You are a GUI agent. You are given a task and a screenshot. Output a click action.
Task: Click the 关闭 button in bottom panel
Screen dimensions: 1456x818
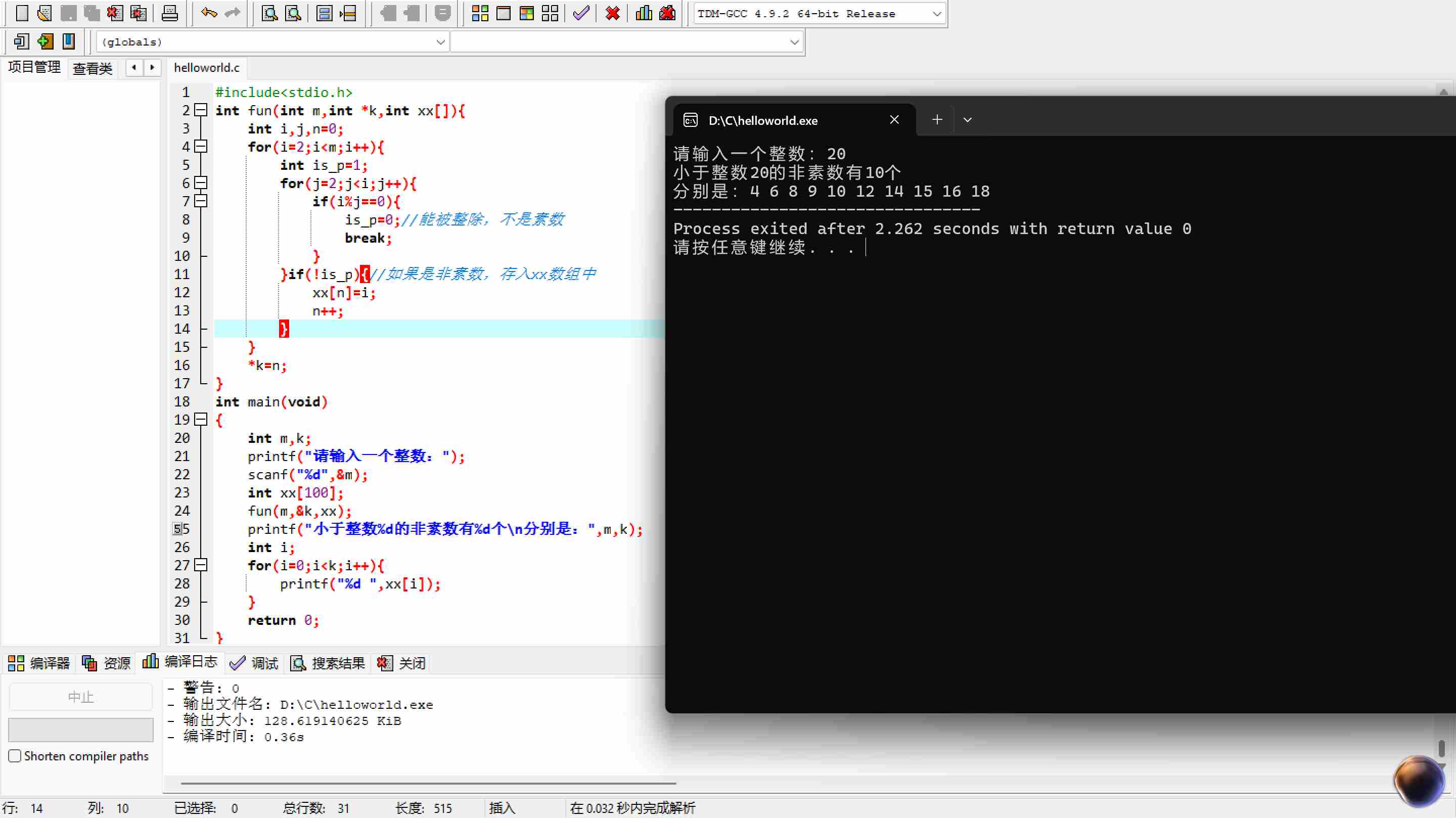click(401, 663)
